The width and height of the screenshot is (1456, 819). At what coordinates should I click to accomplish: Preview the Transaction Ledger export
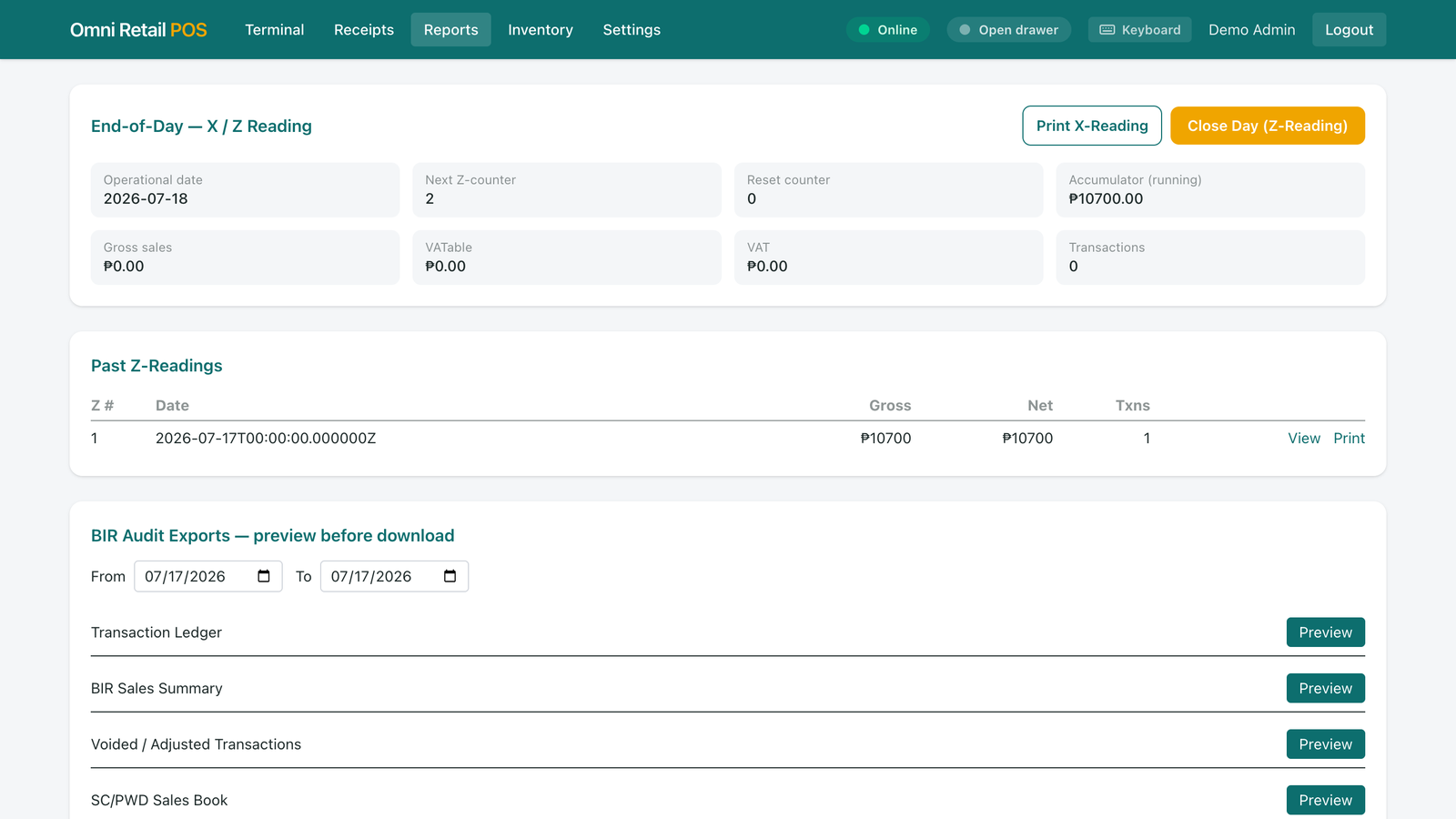(x=1325, y=632)
